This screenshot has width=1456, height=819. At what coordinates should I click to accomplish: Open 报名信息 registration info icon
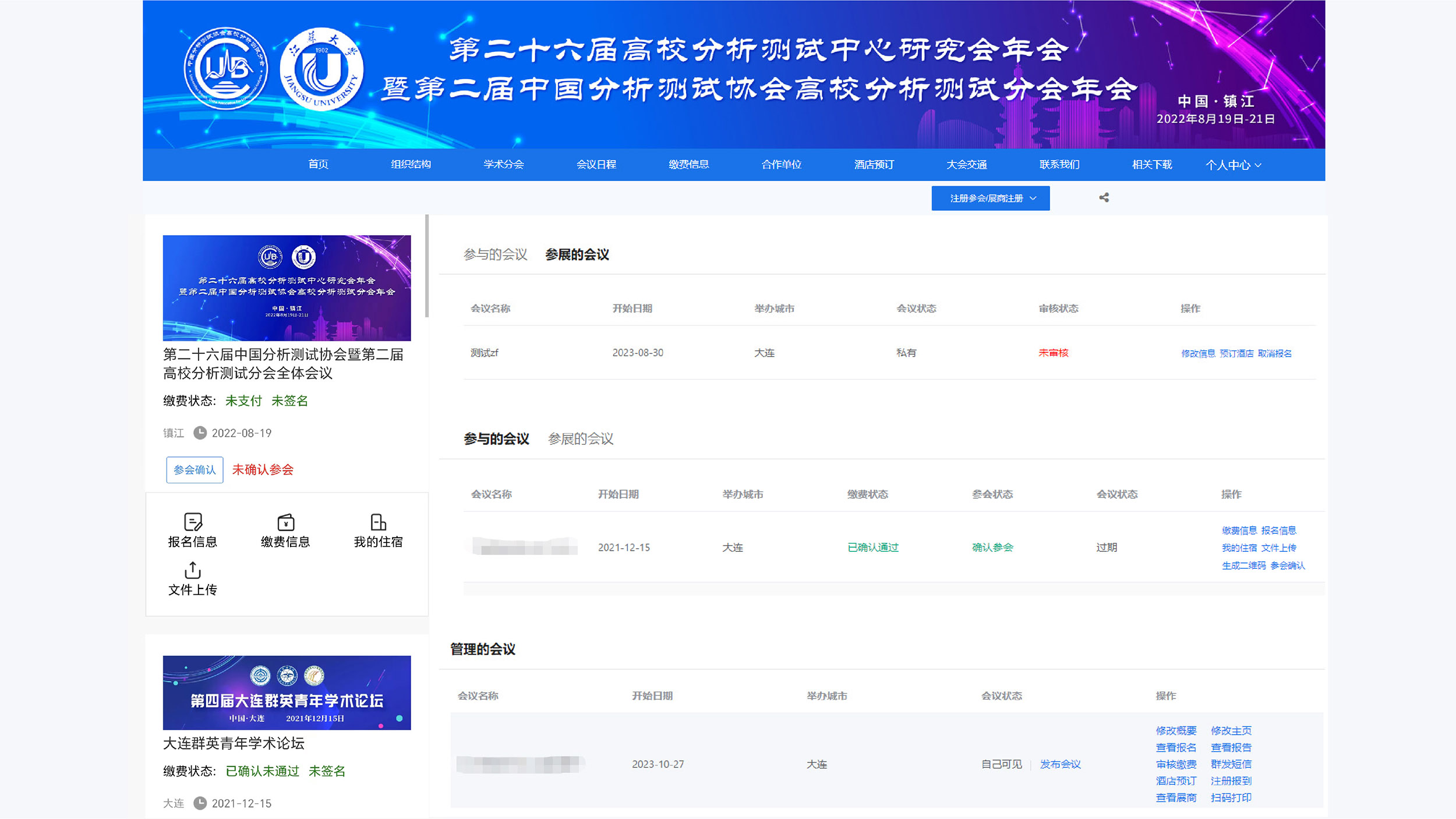point(193,522)
